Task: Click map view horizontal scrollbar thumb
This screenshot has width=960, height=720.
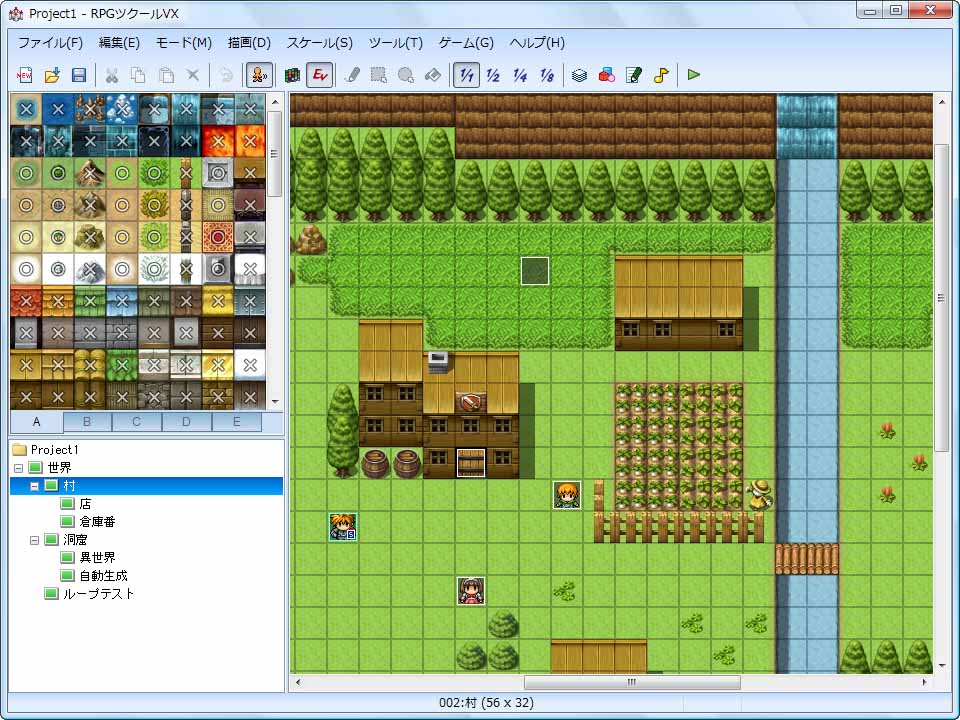Action: click(x=632, y=682)
